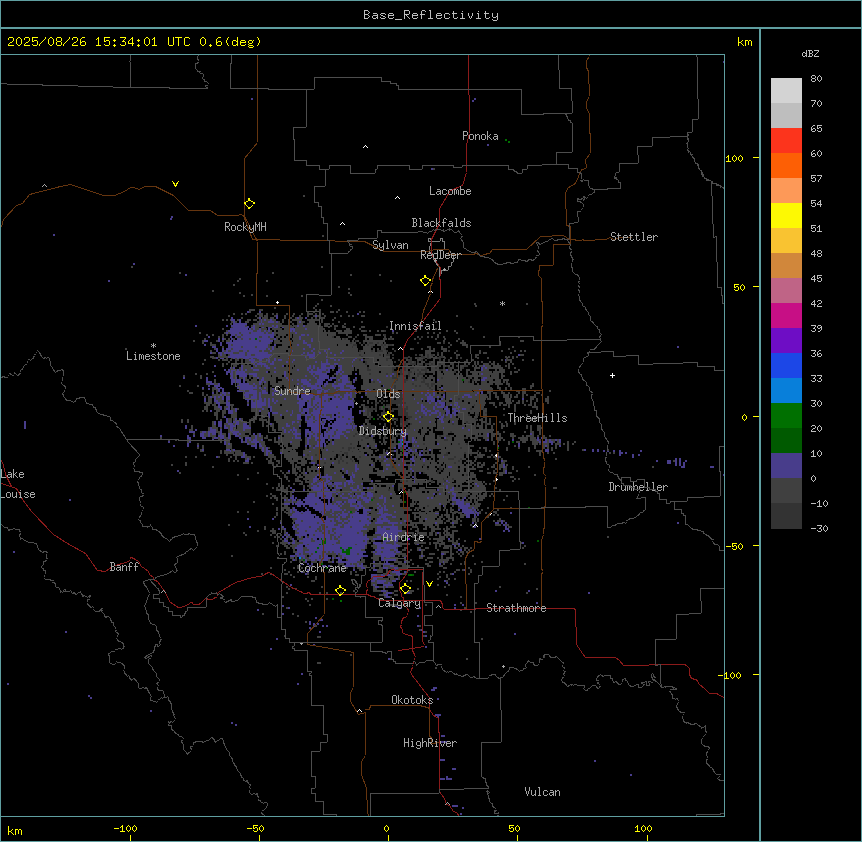Select the magenta 42 dBZ legend swatch

(x=786, y=315)
